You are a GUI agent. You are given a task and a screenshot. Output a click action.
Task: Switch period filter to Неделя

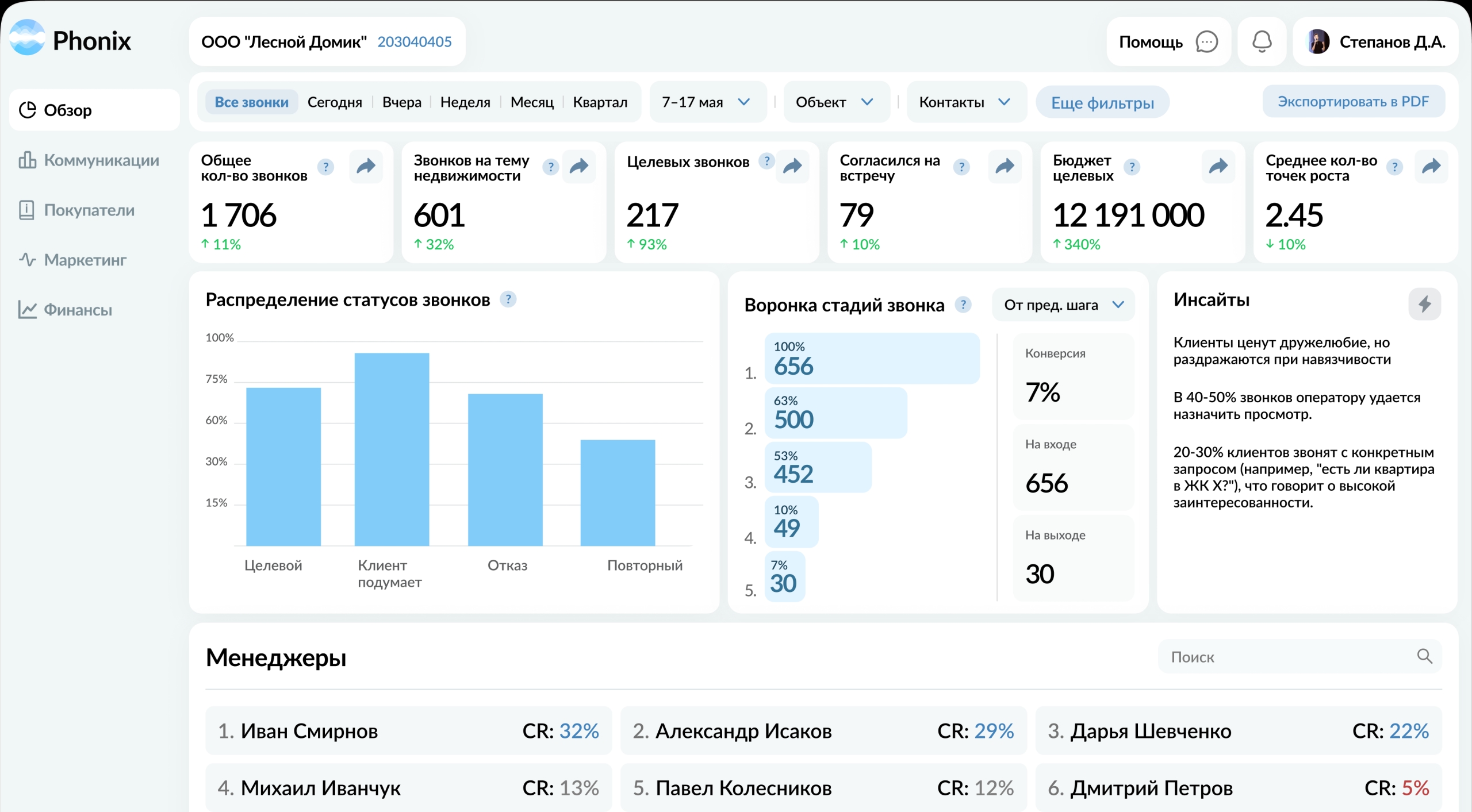click(465, 102)
